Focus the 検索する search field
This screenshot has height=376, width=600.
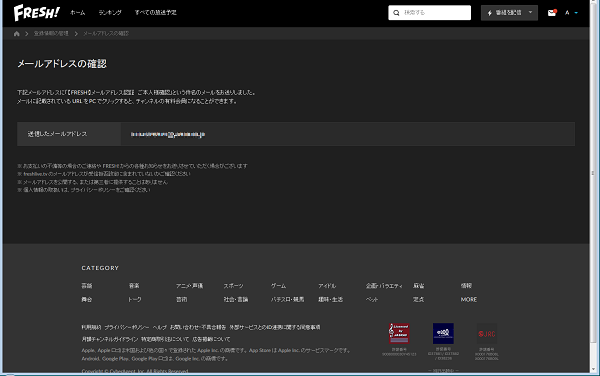tap(430, 13)
